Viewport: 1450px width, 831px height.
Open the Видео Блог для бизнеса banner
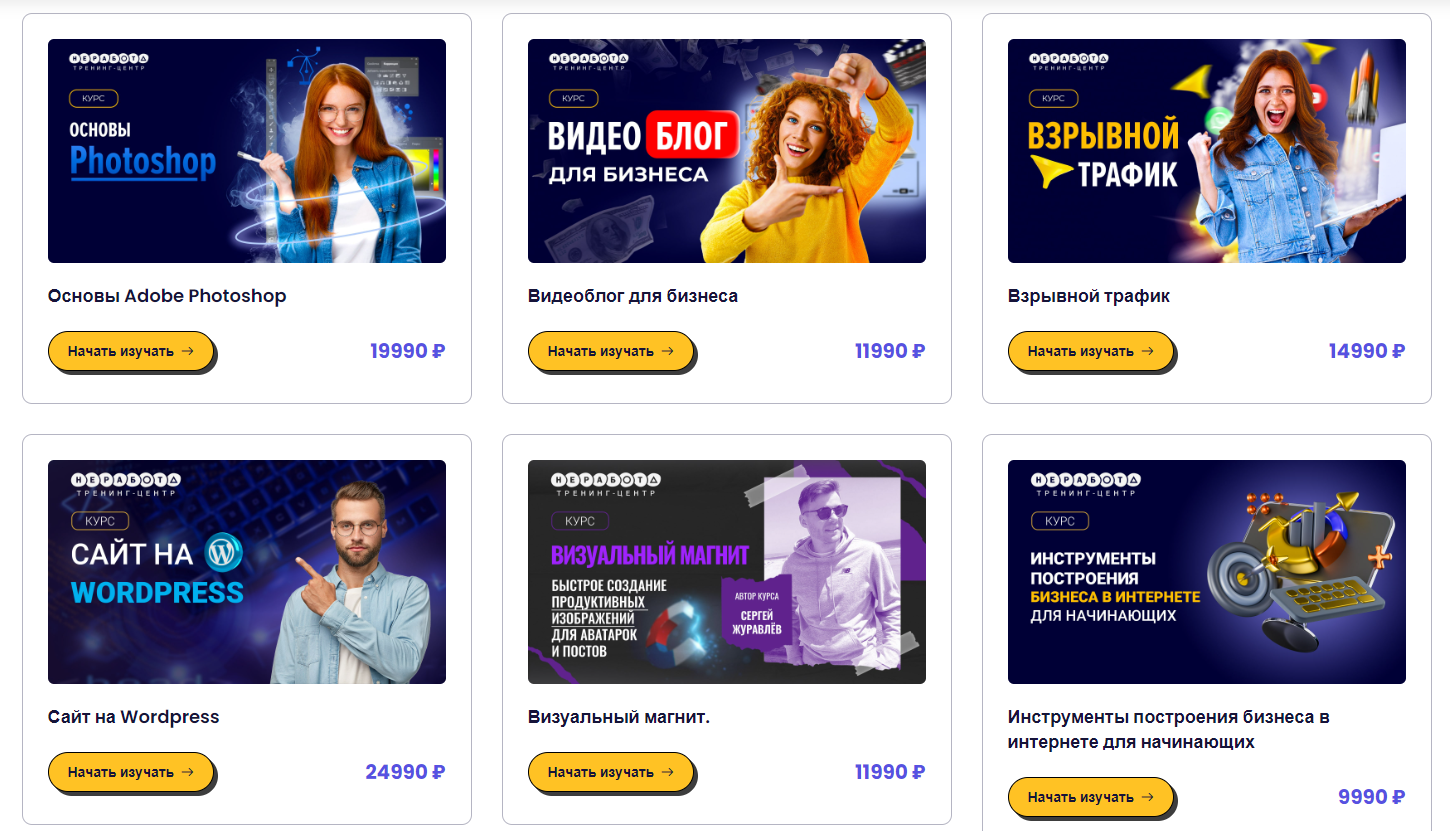(x=727, y=151)
